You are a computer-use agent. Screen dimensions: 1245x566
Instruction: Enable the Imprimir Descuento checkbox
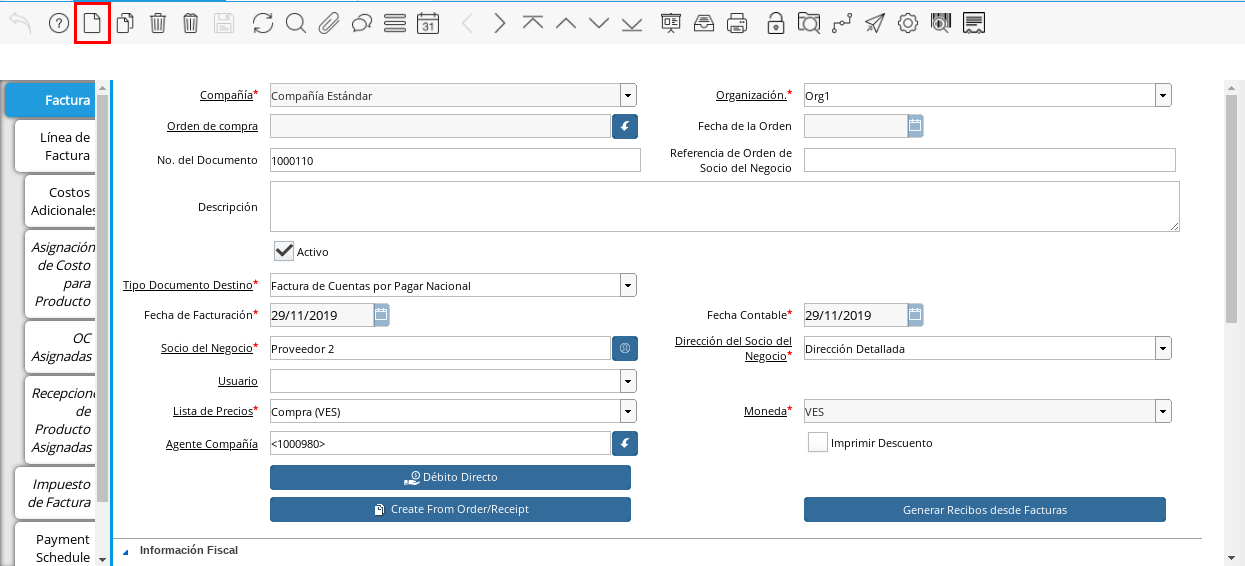[818, 442]
